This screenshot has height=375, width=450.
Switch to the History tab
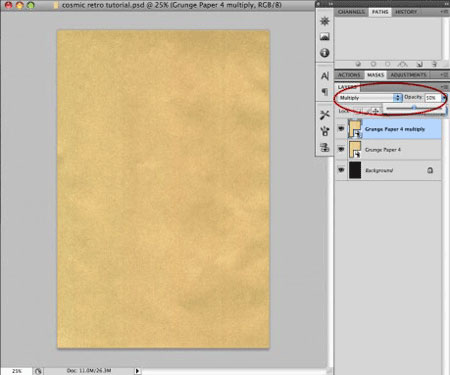pos(406,12)
